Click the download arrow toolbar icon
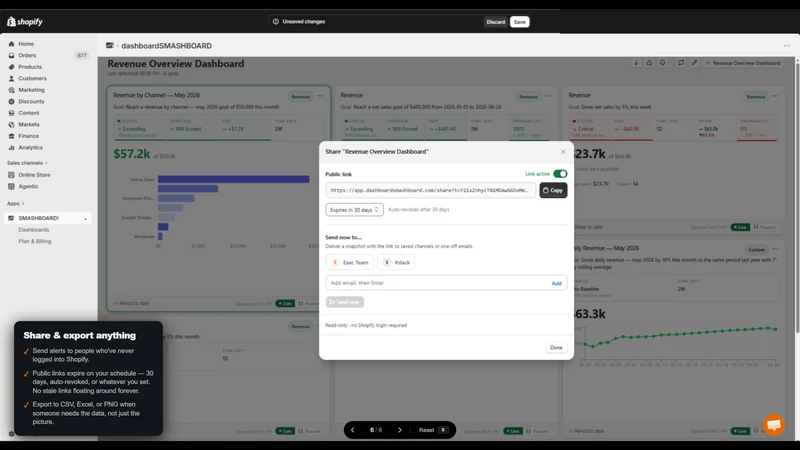The height and width of the screenshot is (450, 800). click(x=636, y=63)
